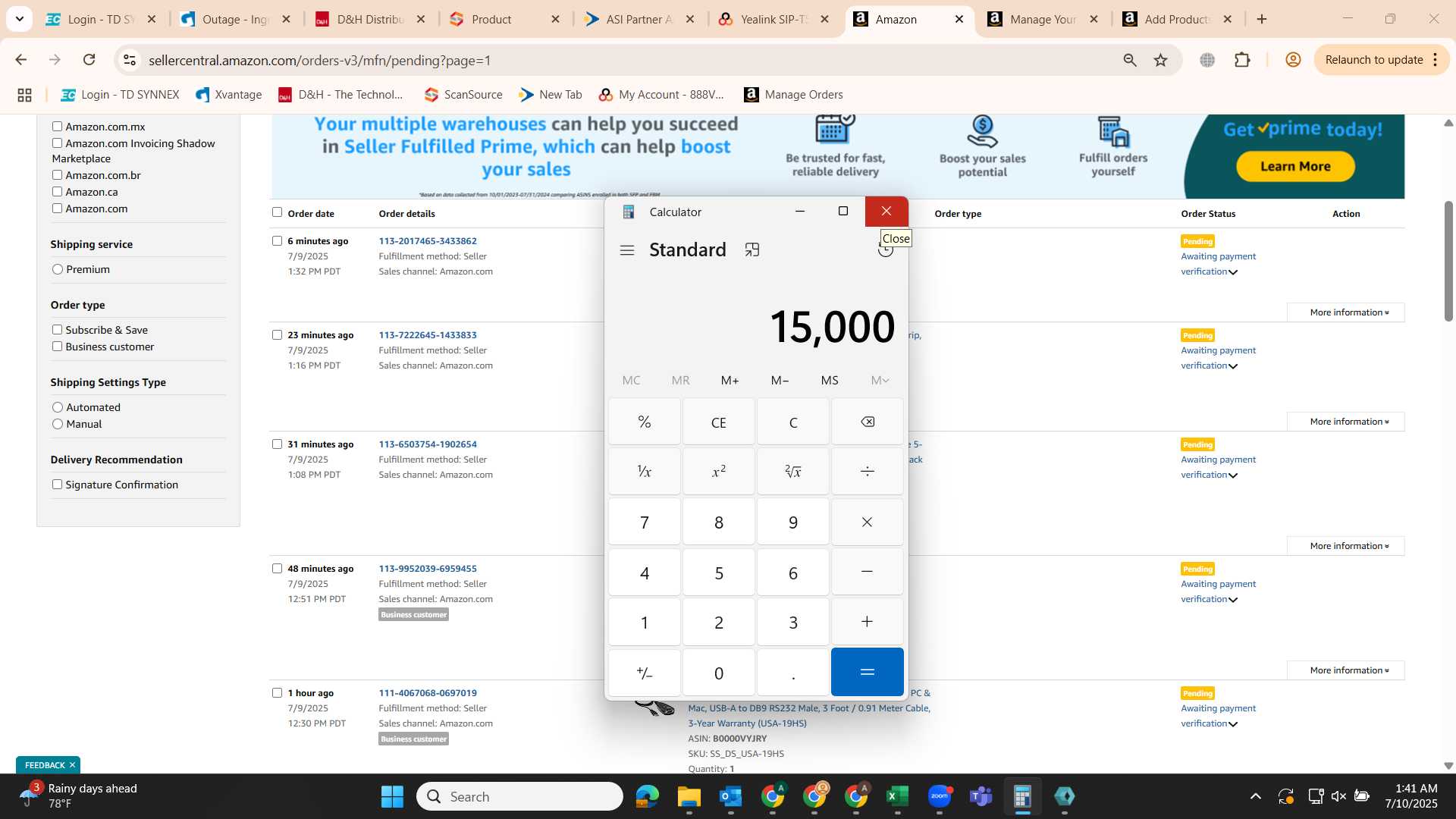This screenshot has height=819, width=1456.
Task: Open a new tab with the plus icon
Action: tap(1262, 19)
